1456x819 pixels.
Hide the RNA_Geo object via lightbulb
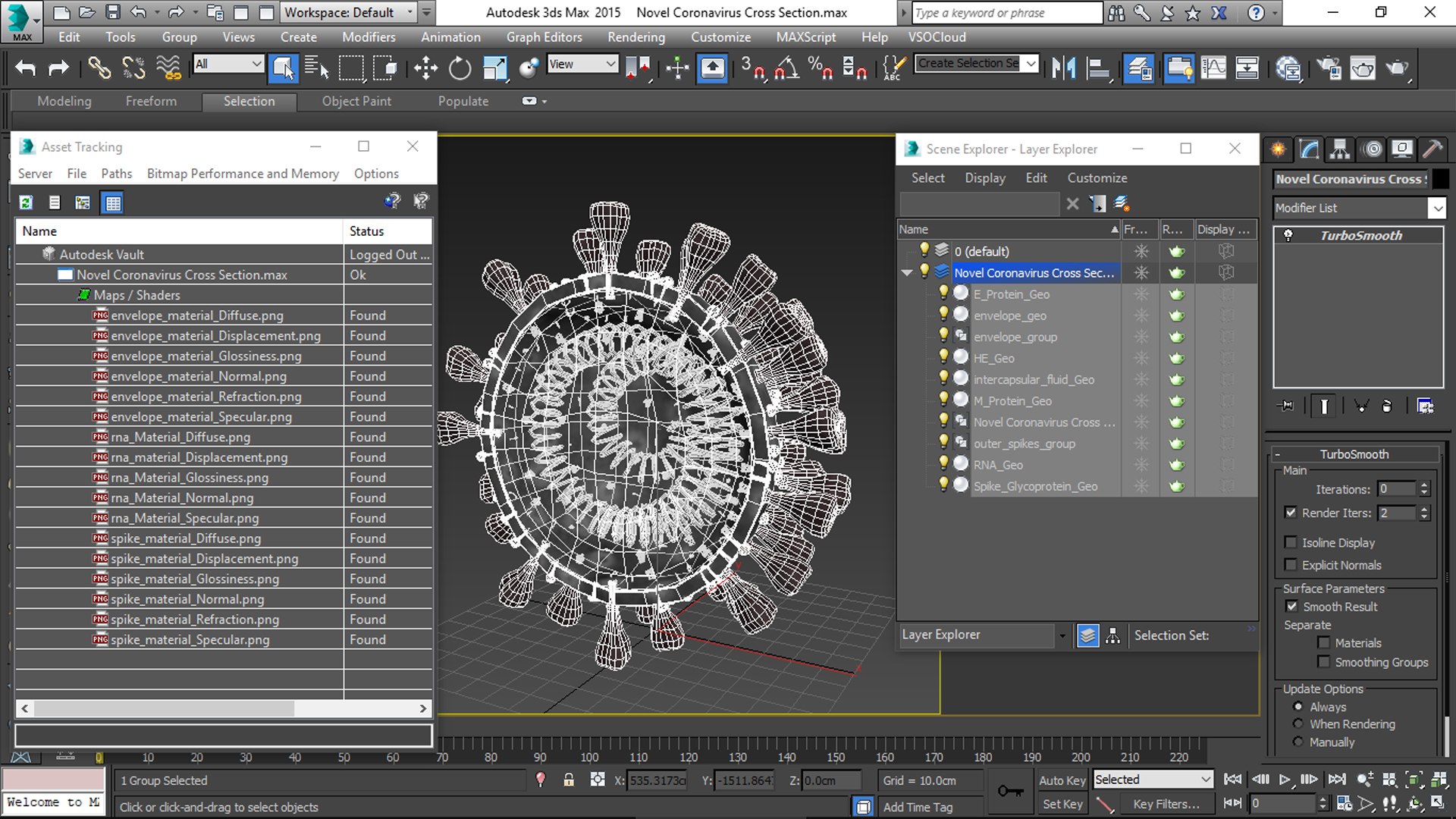coord(943,463)
